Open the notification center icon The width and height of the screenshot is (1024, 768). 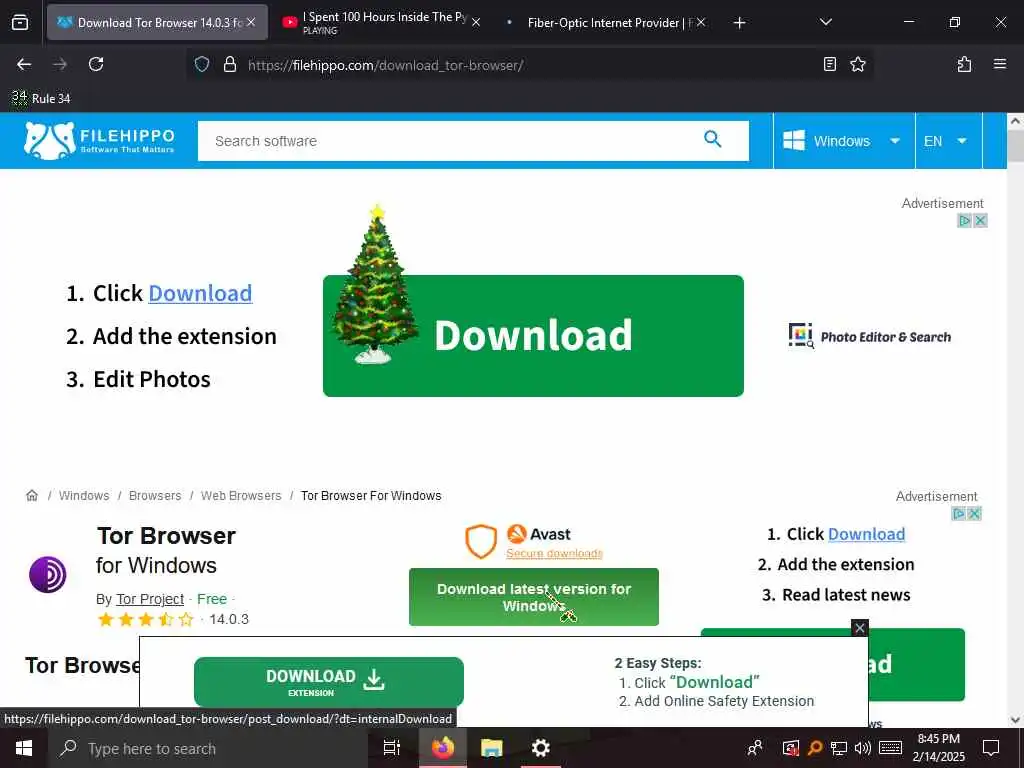(991, 748)
